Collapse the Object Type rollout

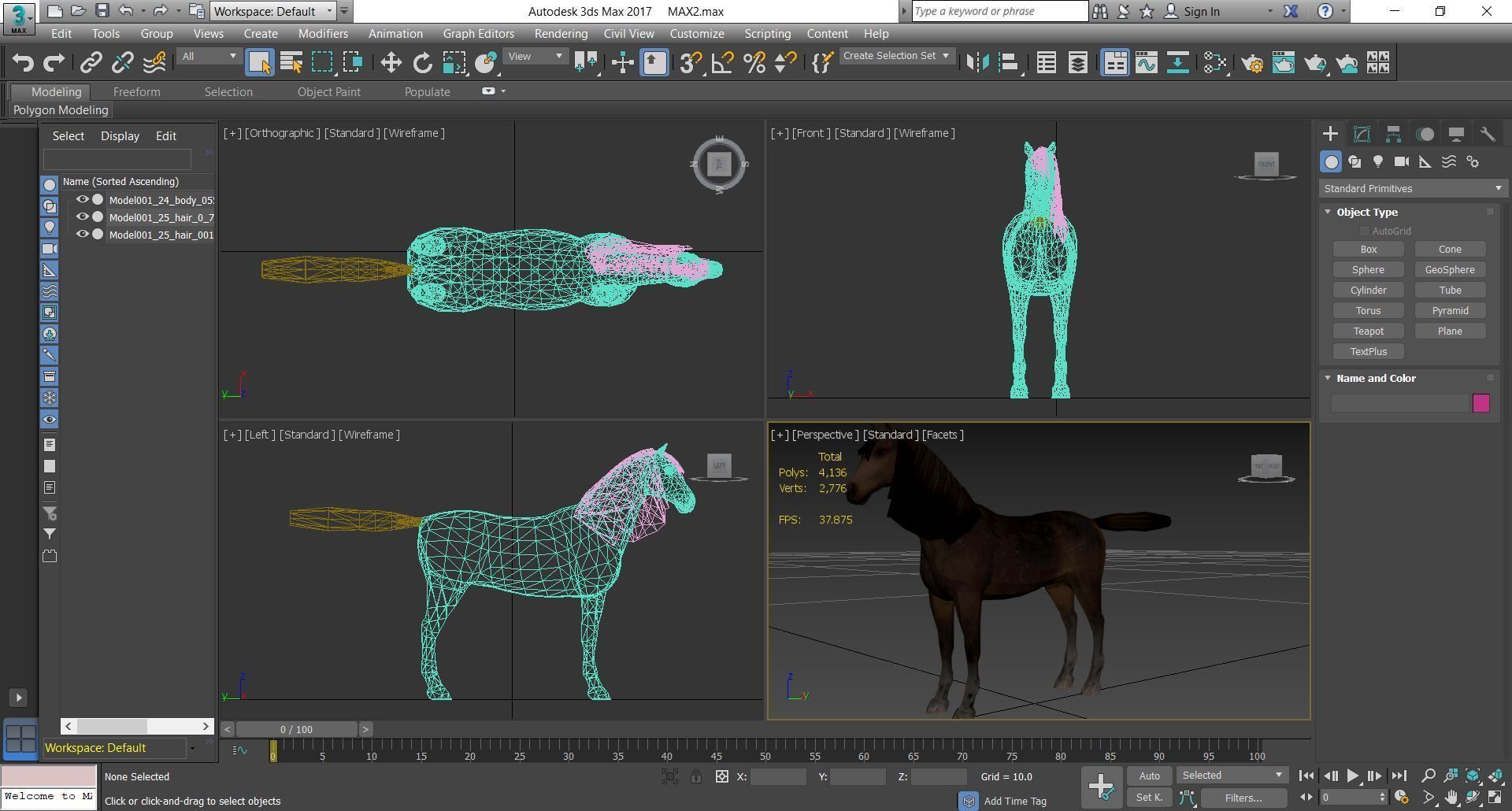coord(1328,213)
